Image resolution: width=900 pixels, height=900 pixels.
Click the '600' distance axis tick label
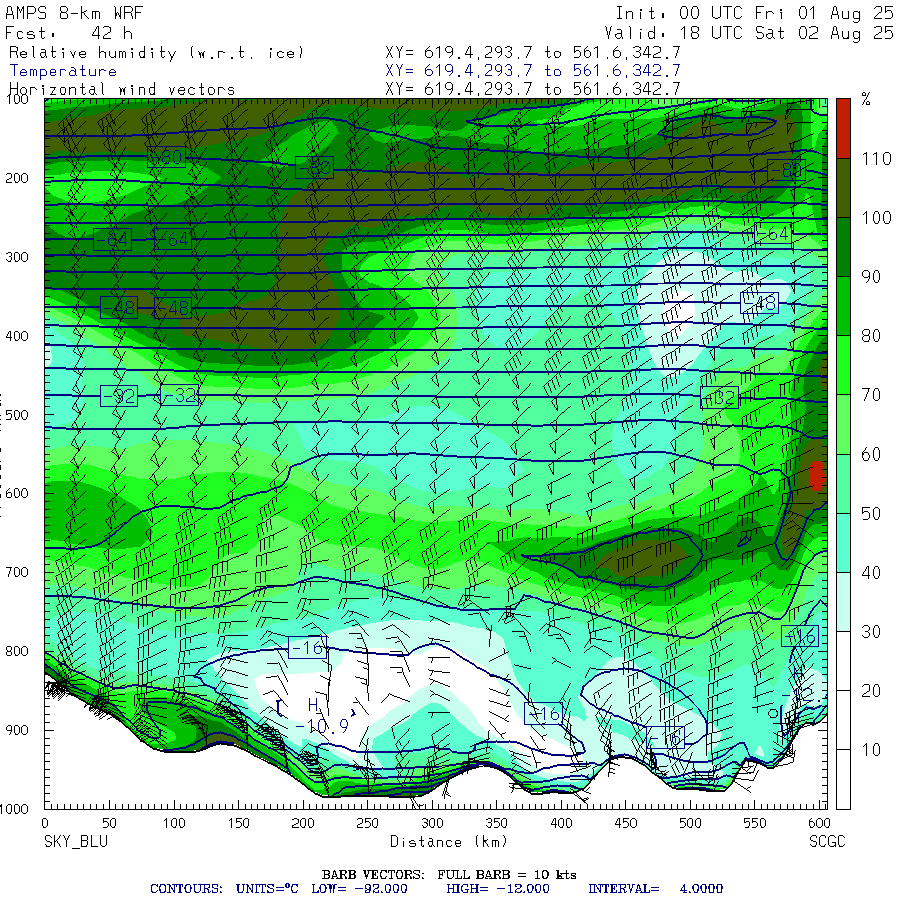click(819, 823)
